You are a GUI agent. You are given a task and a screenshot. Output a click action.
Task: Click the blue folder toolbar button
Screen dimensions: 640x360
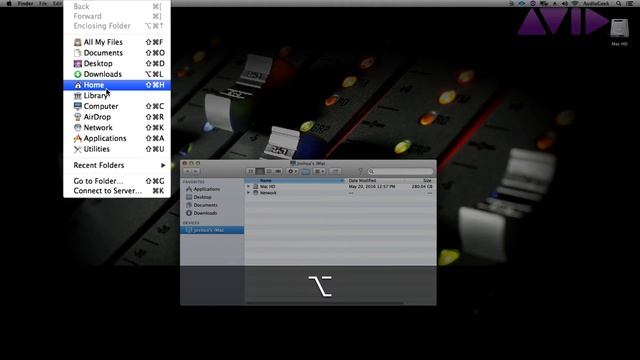(306, 171)
